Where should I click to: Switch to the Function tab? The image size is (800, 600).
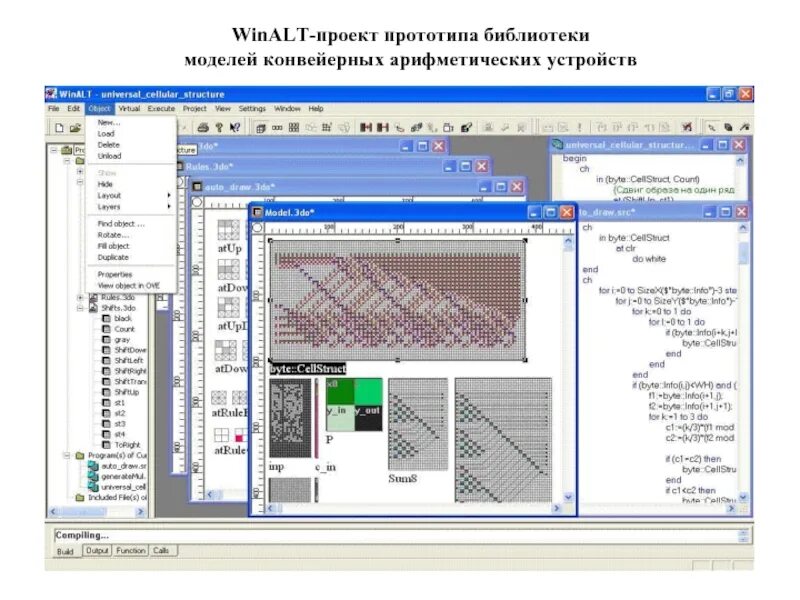point(131,551)
